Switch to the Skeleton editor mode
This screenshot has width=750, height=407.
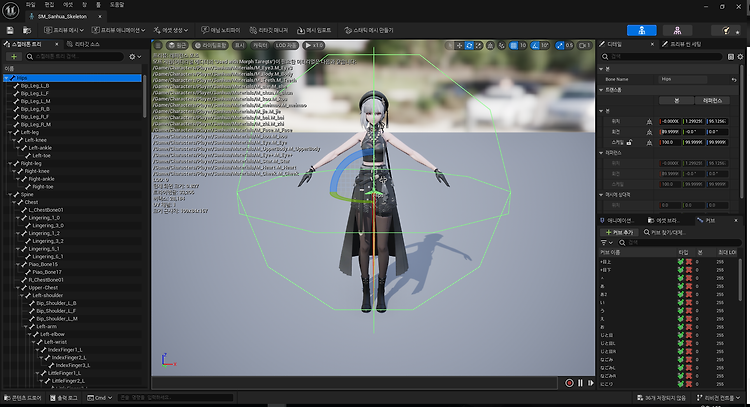[x=642, y=30]
